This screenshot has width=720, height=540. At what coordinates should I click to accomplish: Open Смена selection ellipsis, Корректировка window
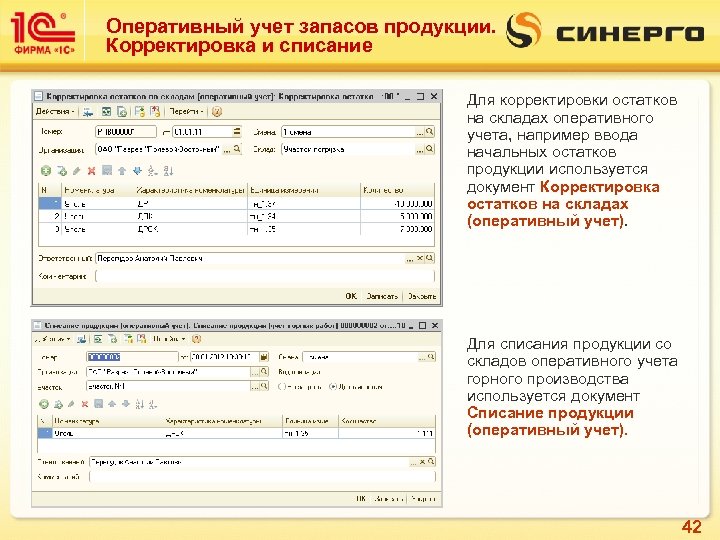420,132
